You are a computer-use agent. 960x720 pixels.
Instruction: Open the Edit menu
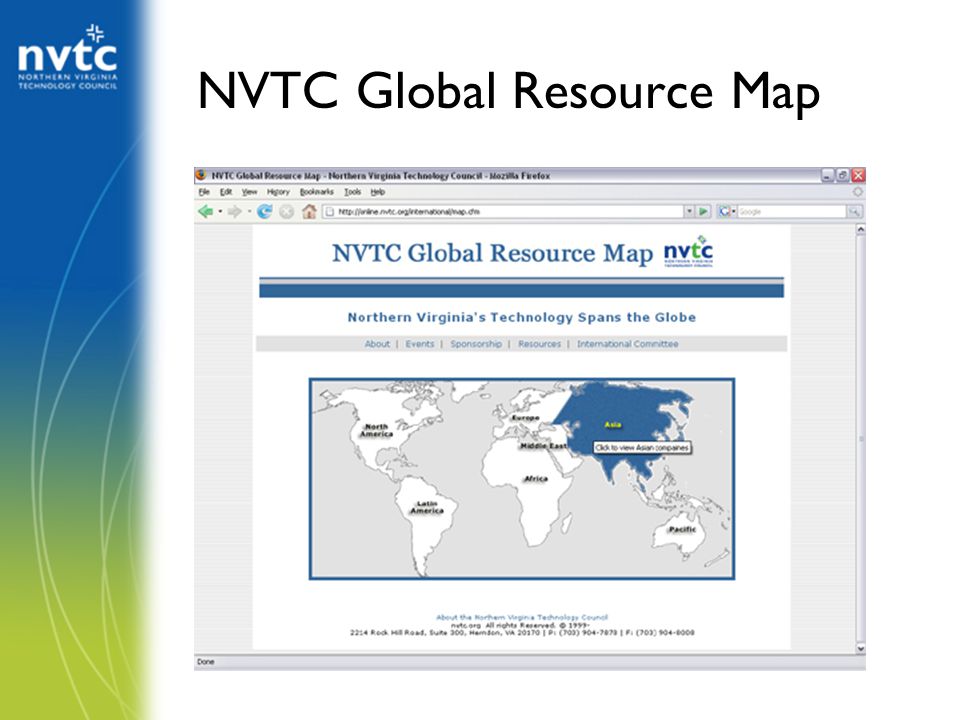tap(226, 192)
